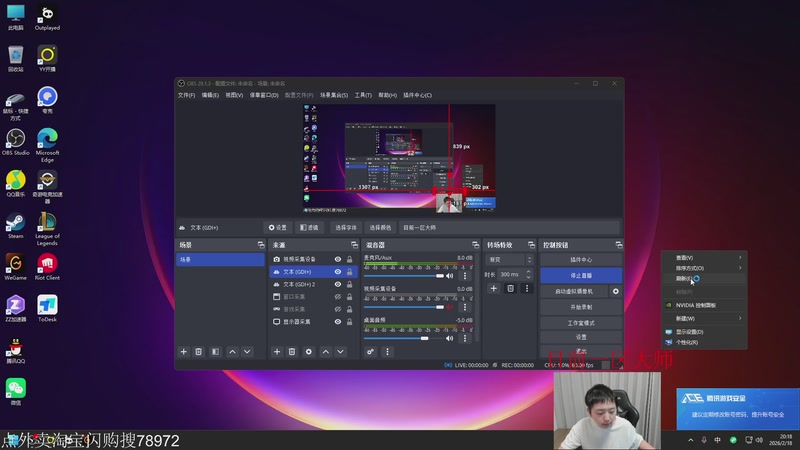This screenshot has height=450, width=800.
Task: Hide the selected 文本 (GDI+) source eye icon
Action: 338,271
